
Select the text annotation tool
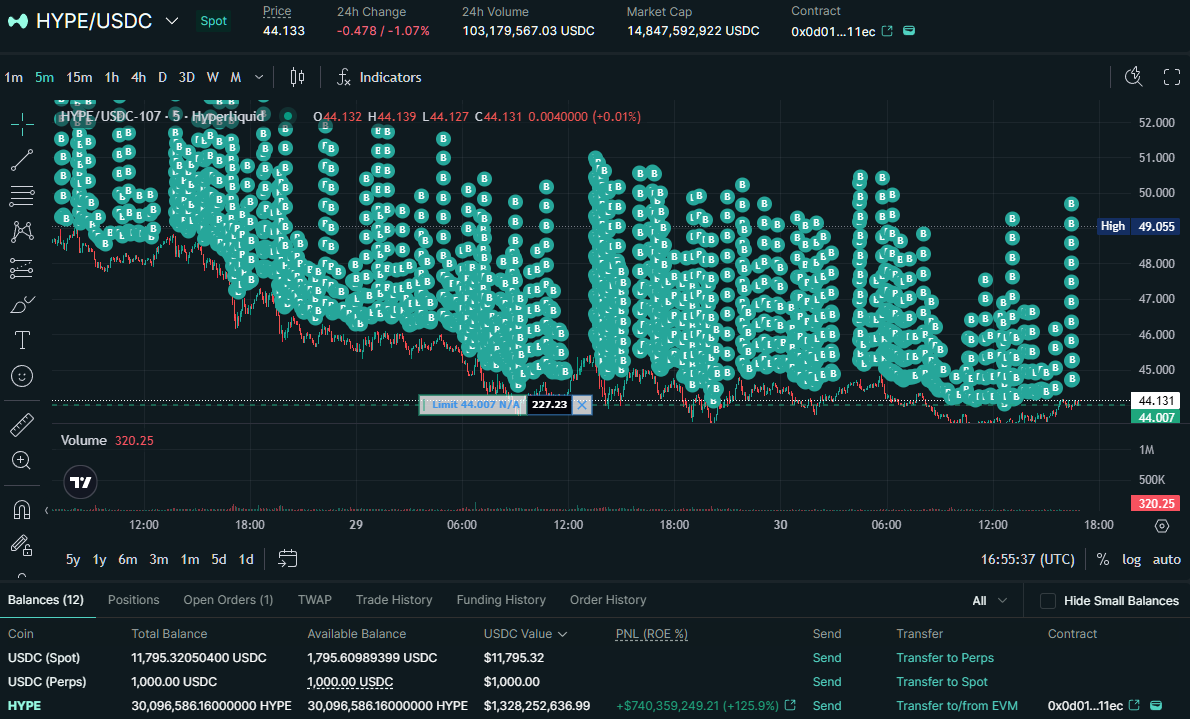22,340
